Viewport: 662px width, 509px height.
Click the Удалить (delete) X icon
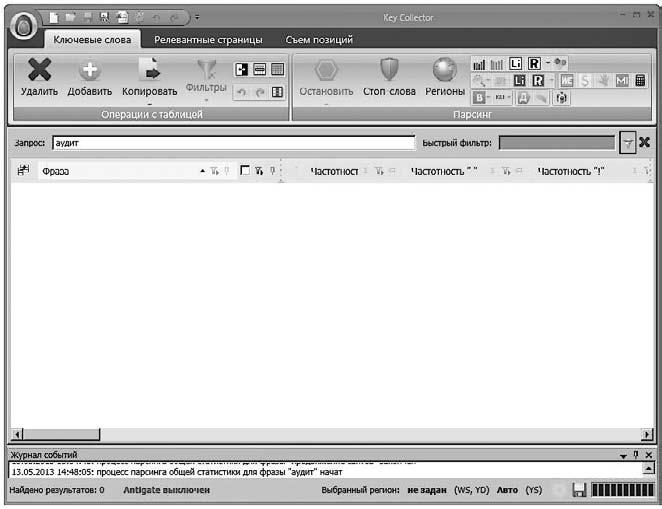coord(39,71)
